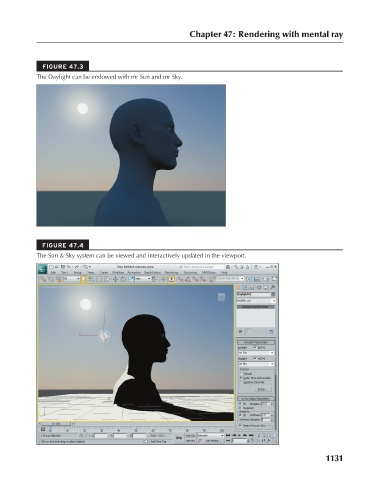
Task: Open the Rendering menu
Action: (x=172, y=272)
